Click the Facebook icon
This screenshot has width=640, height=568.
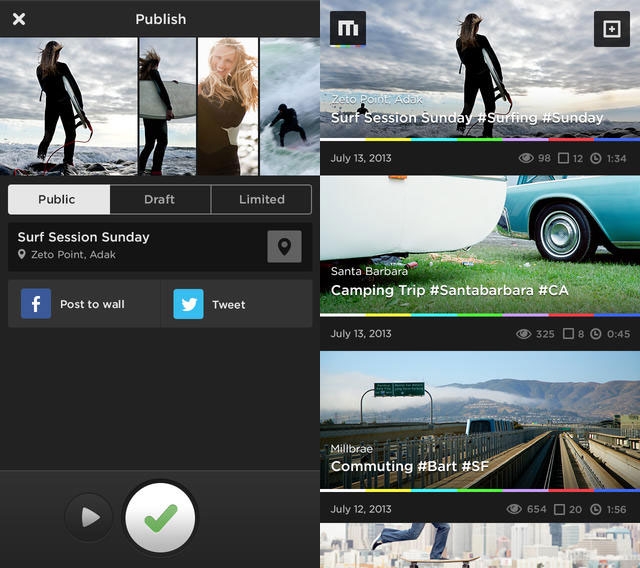pyautogui.click(x=36, y=304)
